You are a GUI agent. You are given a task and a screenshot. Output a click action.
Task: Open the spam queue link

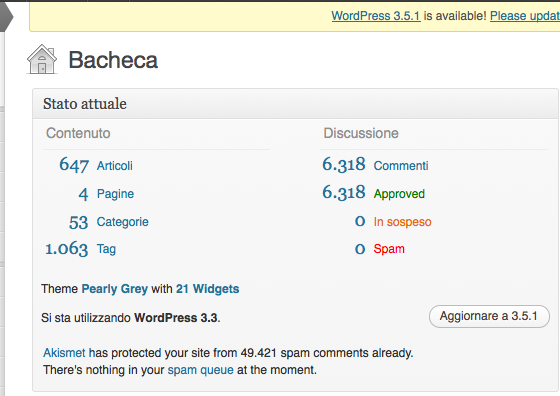[x=200, y=370]
